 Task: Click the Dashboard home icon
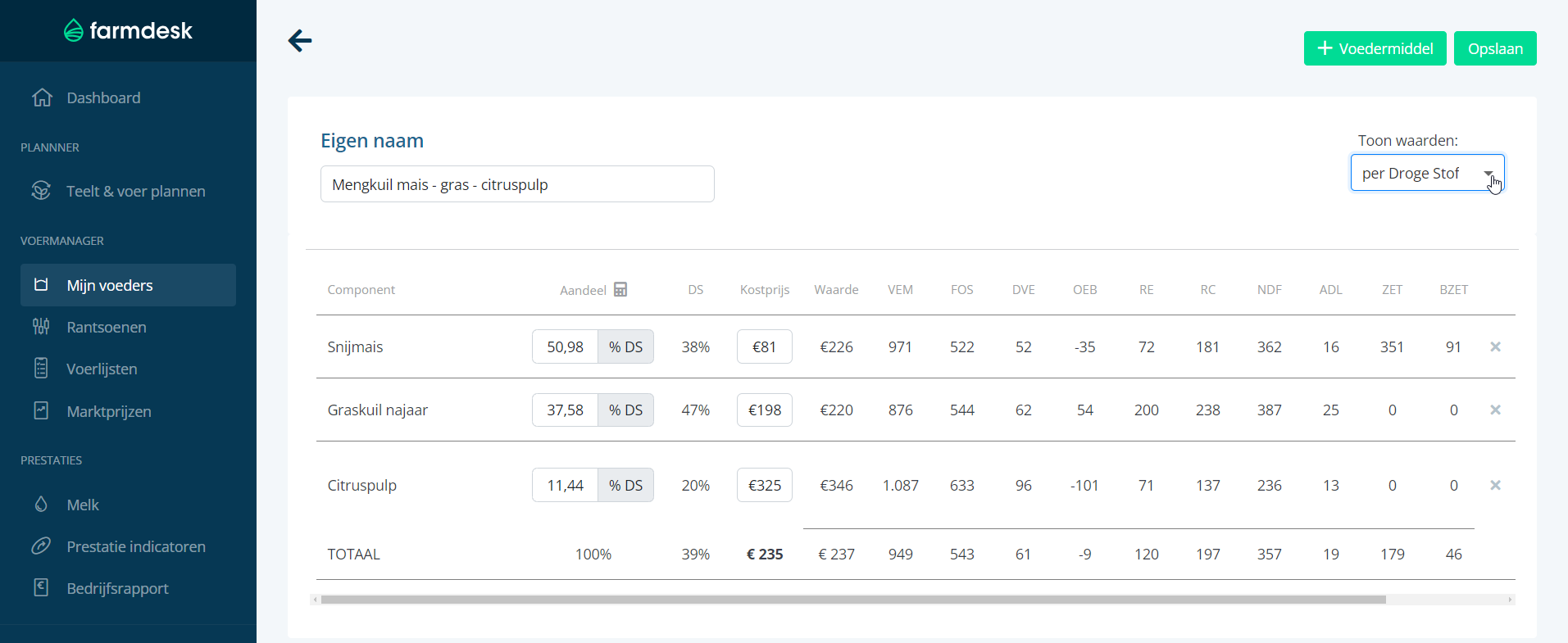(42, 97)
